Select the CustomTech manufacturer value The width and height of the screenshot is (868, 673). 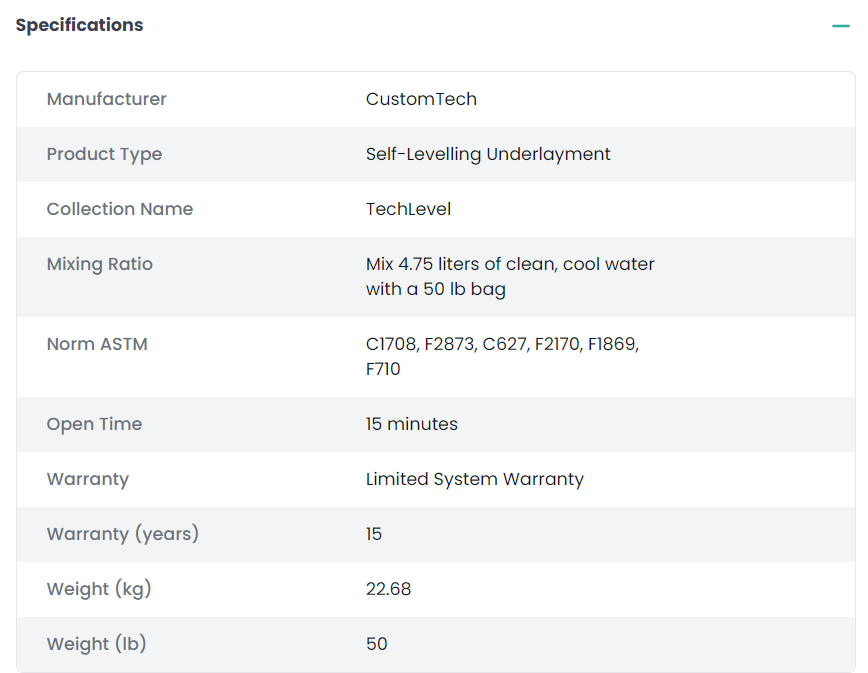(x=421, y=99)
